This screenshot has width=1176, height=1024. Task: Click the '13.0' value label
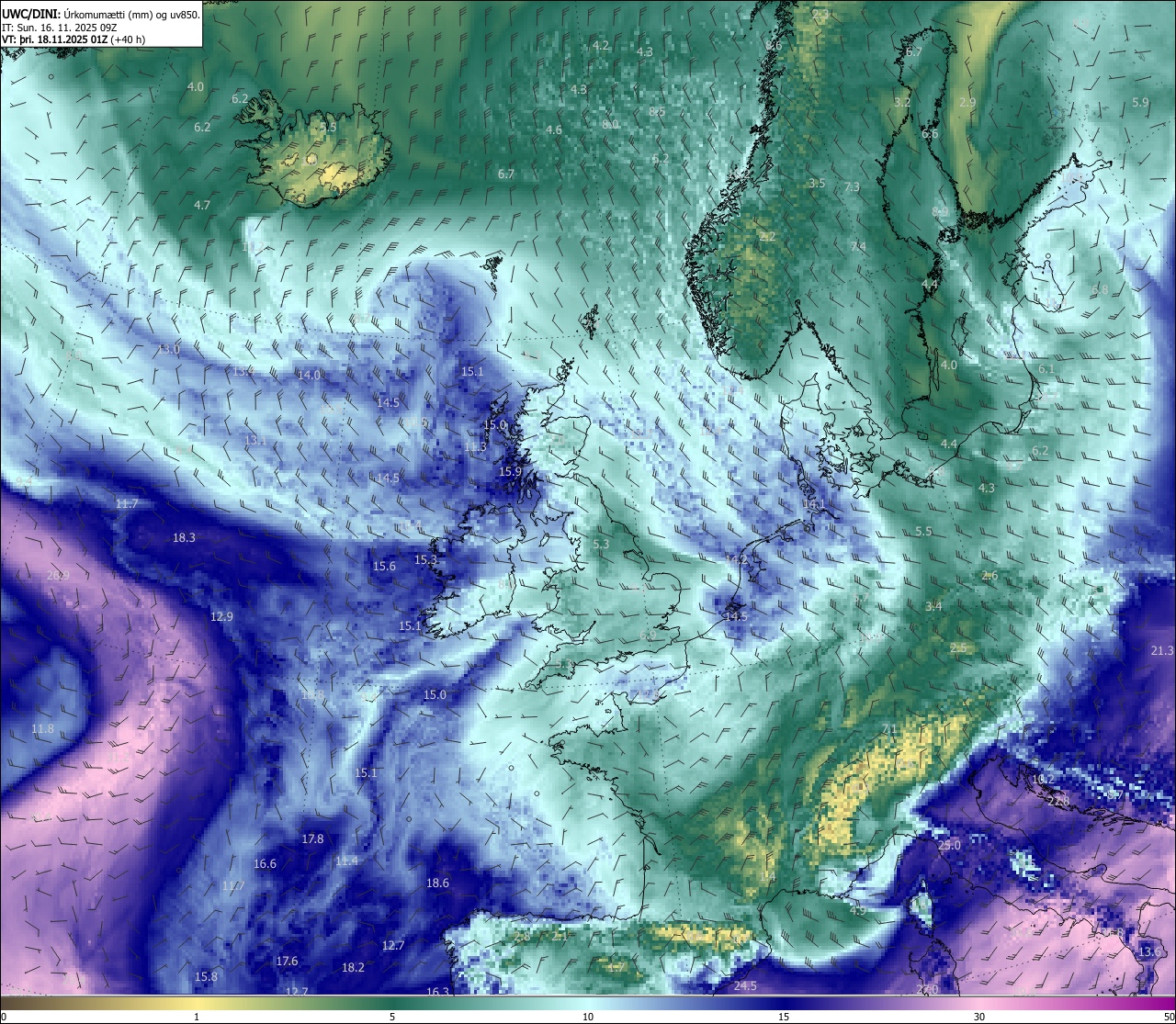click(x=168, y=350)
